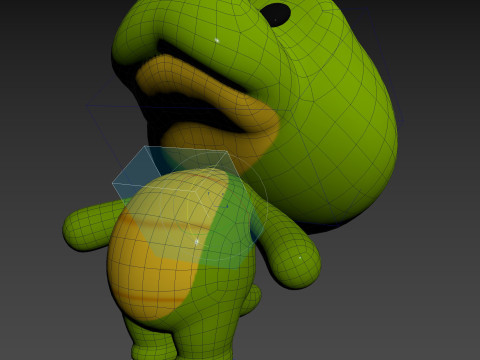Select the translucent blue box gizmo

[x=189, y=207]
